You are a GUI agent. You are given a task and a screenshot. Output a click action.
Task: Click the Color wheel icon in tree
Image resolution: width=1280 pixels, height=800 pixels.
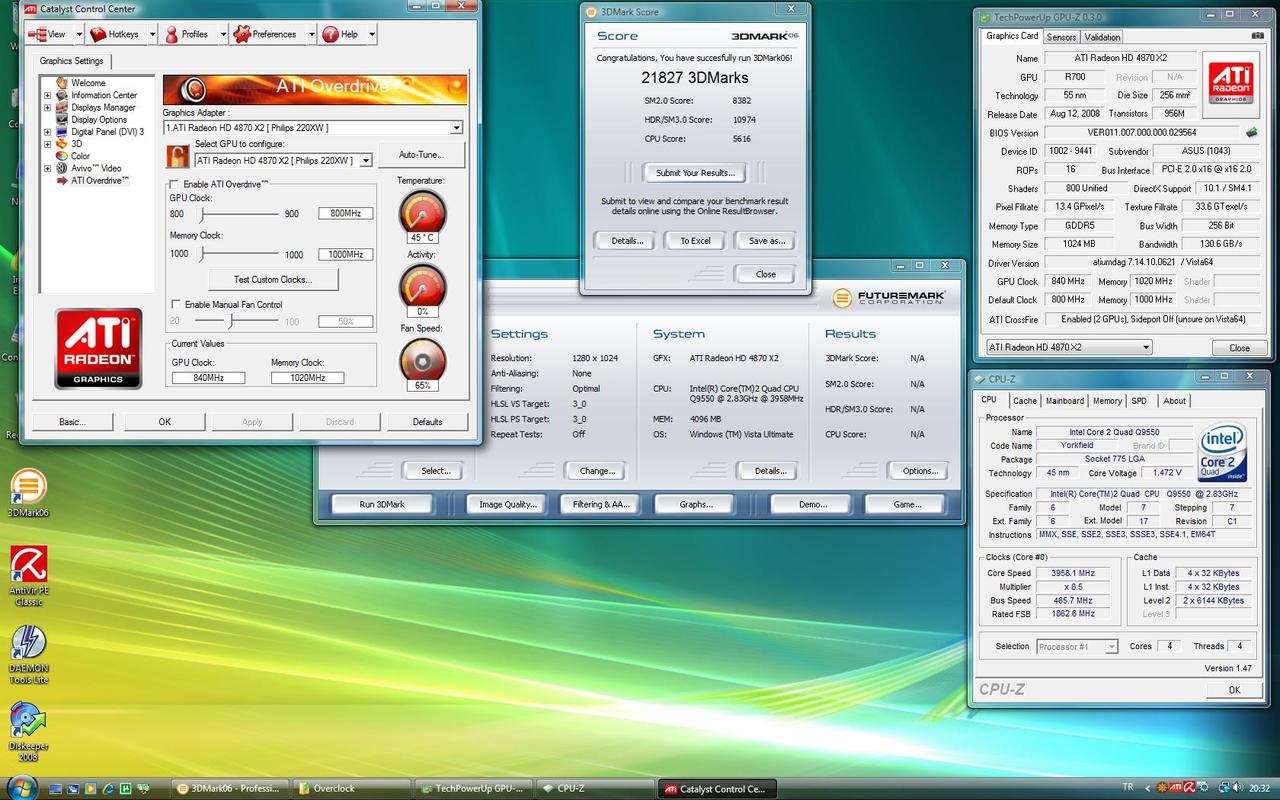point(62,156)
